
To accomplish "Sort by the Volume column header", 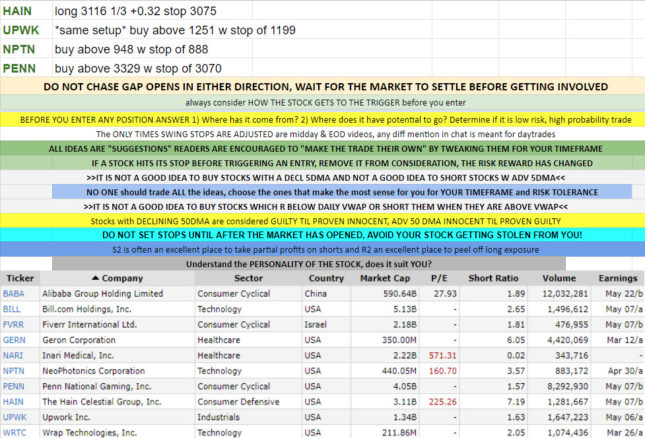I will point(559,278).
